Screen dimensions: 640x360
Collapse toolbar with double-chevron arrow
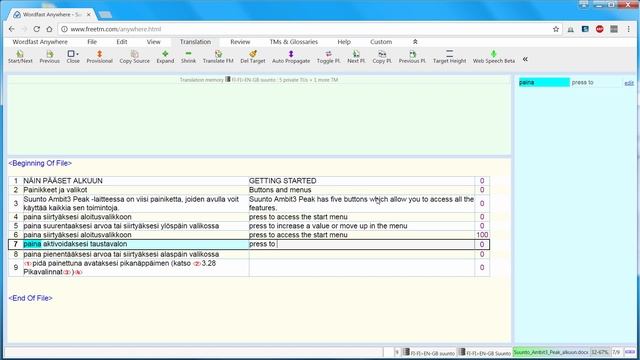coord(525,59)
